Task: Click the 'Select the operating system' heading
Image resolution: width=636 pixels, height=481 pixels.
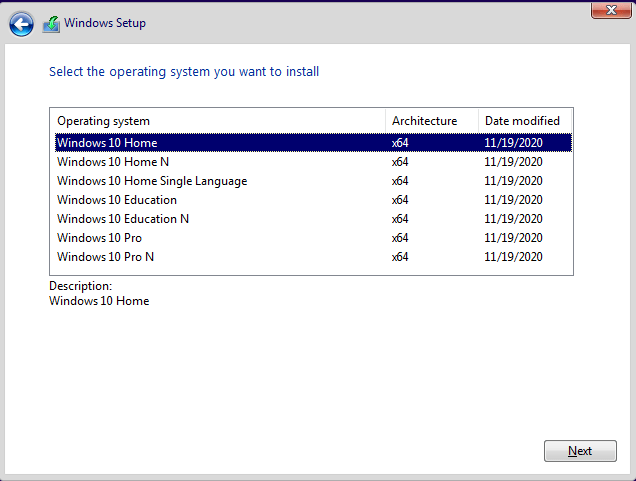Action: pos(184,72)
